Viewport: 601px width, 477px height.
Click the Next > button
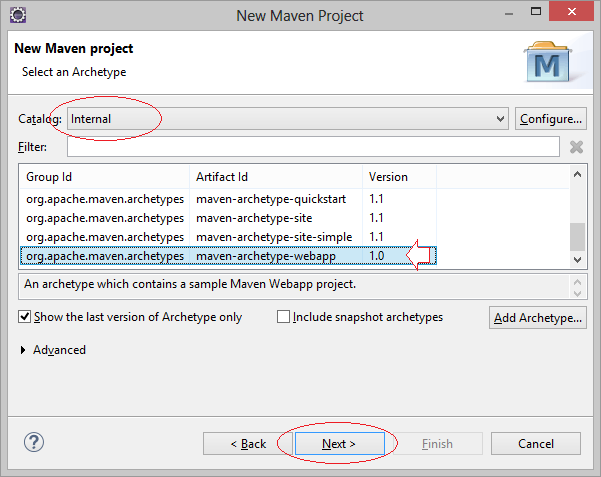[x=340, y=444]
